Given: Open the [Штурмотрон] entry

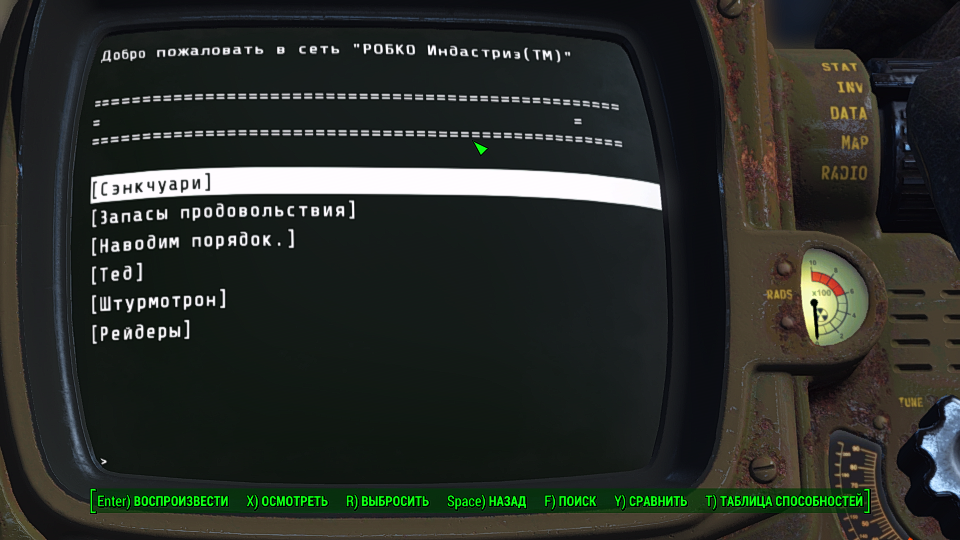Looking at the screenshot, I should [159, 301].
